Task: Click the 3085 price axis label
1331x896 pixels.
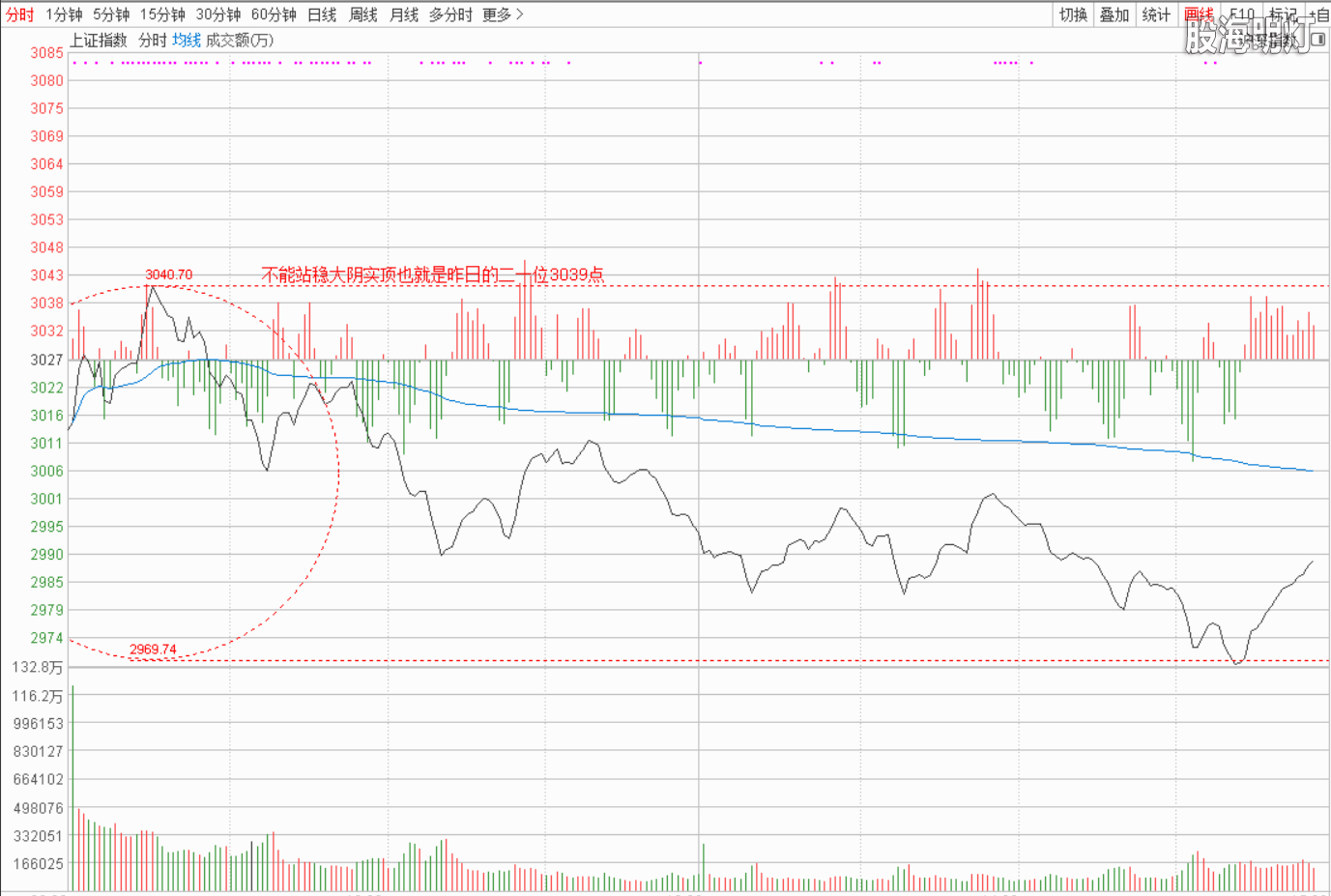Action: (x=46, y=53)
